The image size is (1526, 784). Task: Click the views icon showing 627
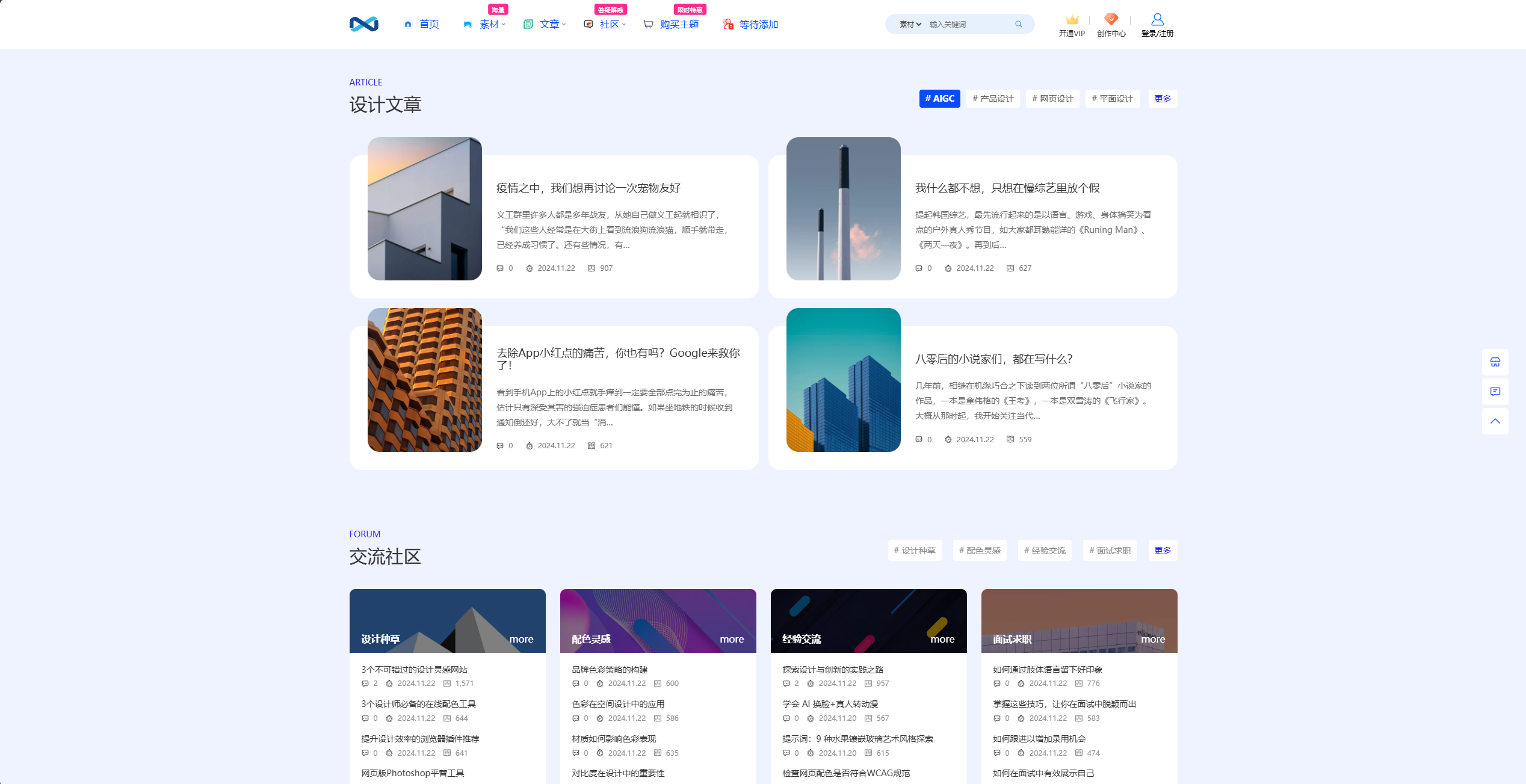coord(1010,268)
